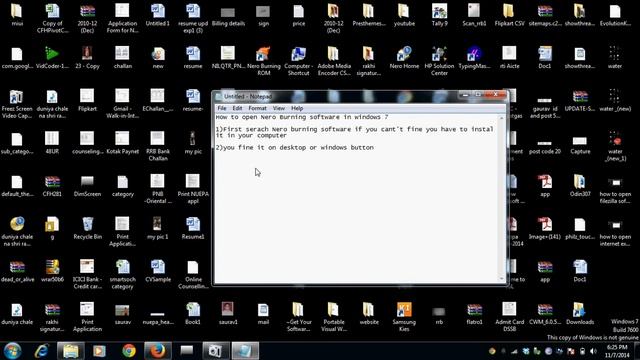Launch Google Chrome from taskbar

(x=129, y=351)
